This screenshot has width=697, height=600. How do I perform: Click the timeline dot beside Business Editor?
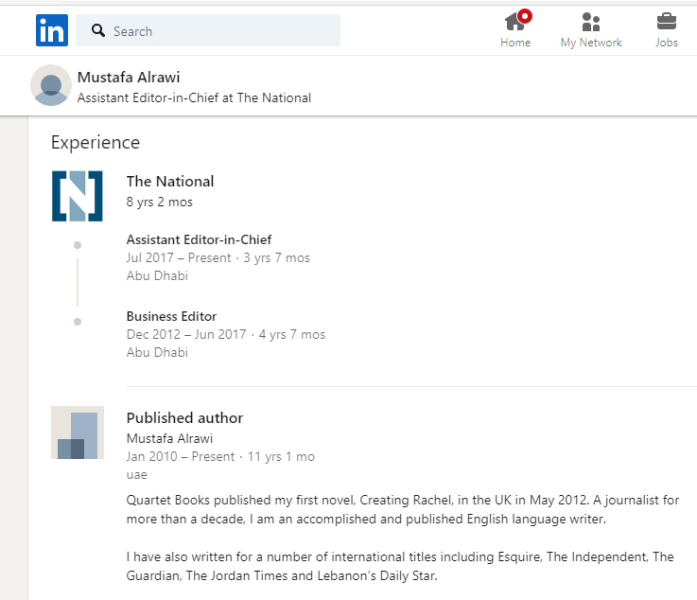pos(77,322)
